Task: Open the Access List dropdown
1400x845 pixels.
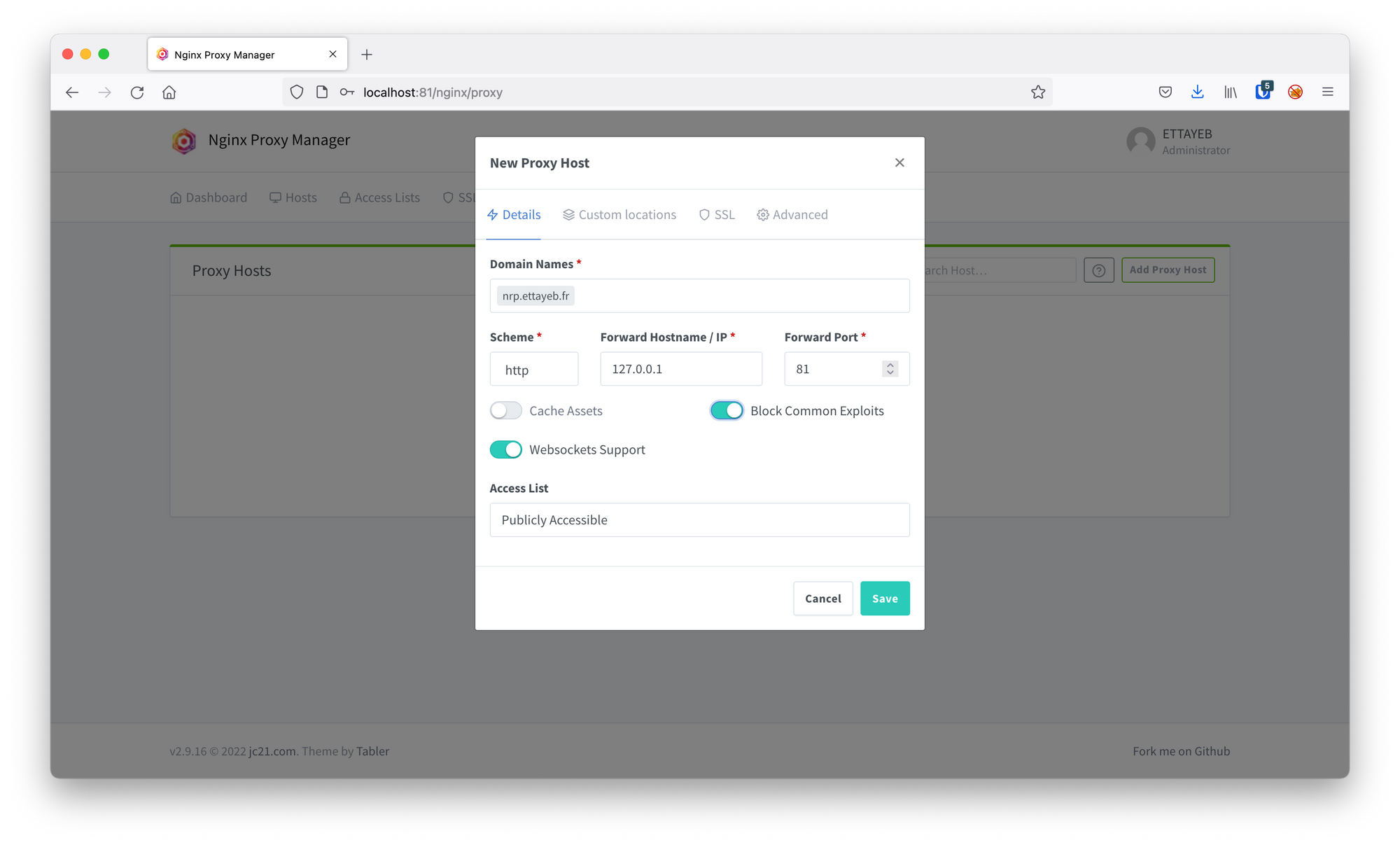Action: 700,520
